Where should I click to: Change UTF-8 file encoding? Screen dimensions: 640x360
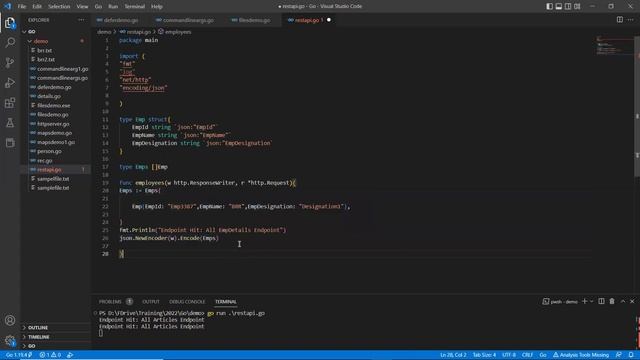(x=509, y=355)
